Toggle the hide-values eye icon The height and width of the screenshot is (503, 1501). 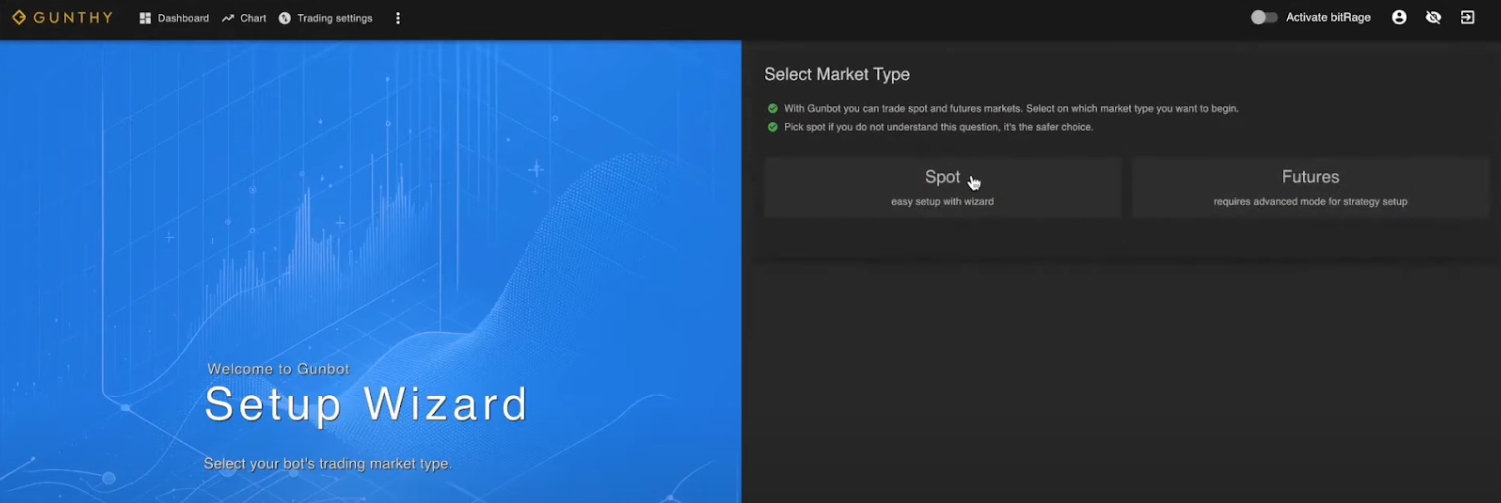[x=1433, y=18]
